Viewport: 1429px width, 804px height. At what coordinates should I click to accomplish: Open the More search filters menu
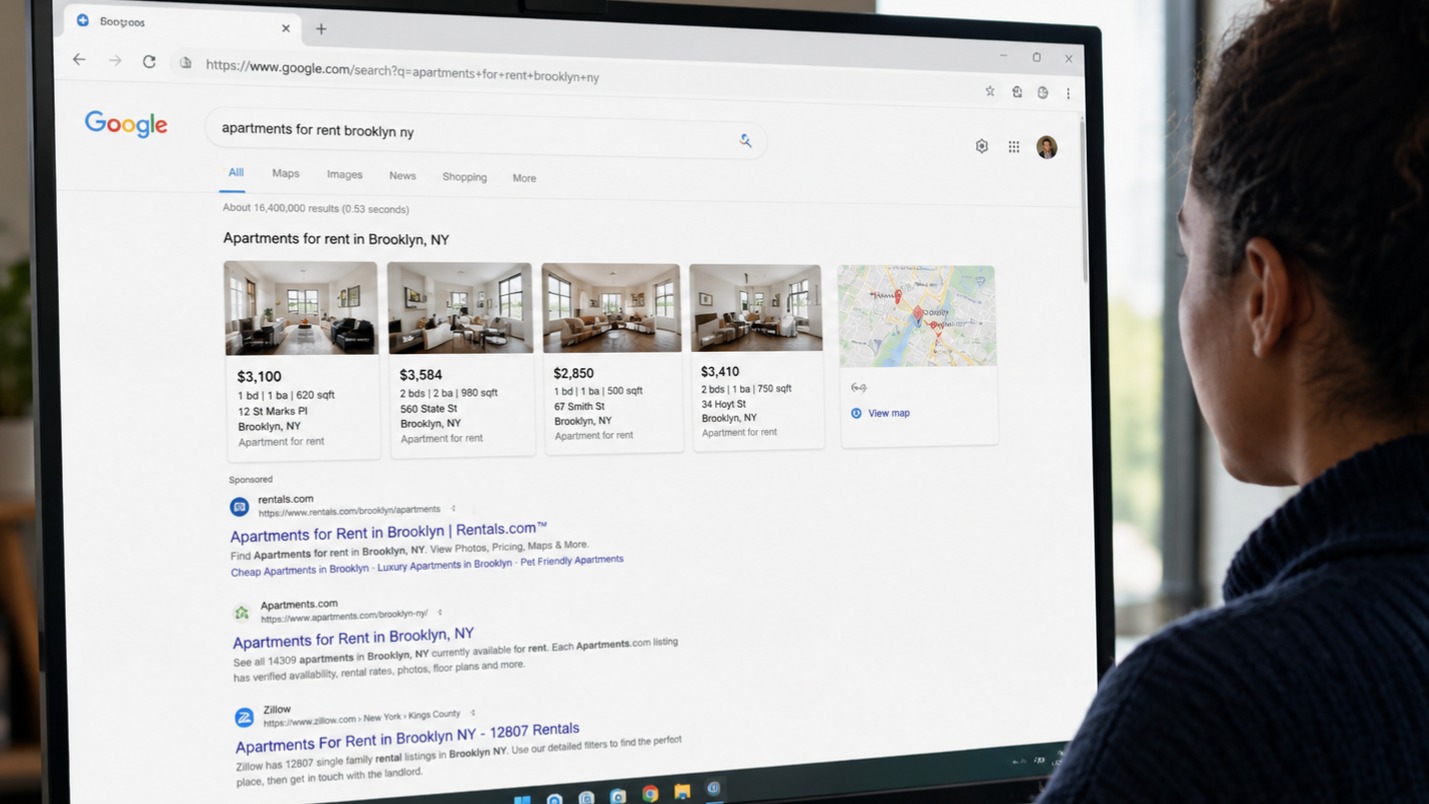point(524,178)
